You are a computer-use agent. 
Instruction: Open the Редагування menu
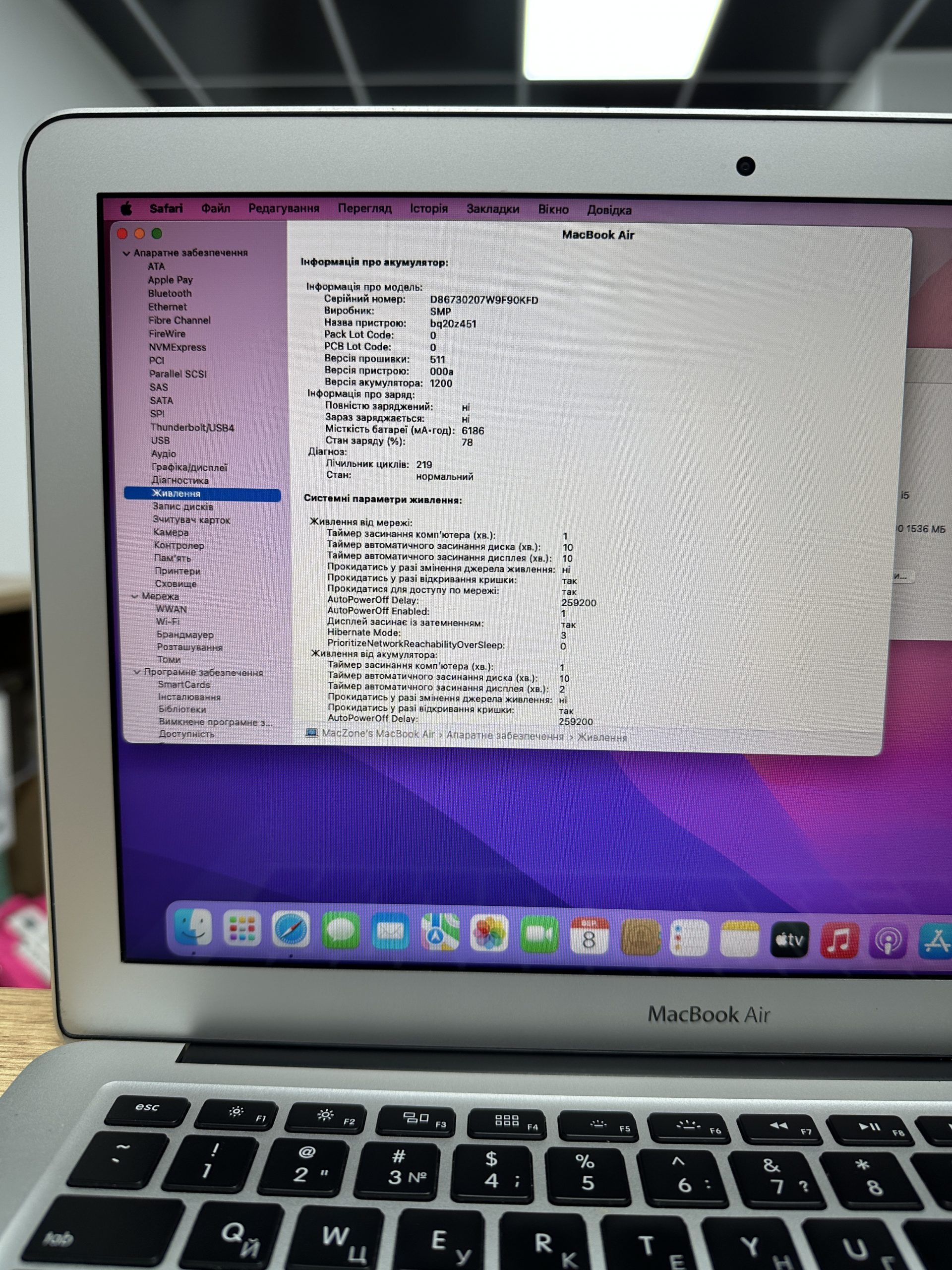click(284, 208)
